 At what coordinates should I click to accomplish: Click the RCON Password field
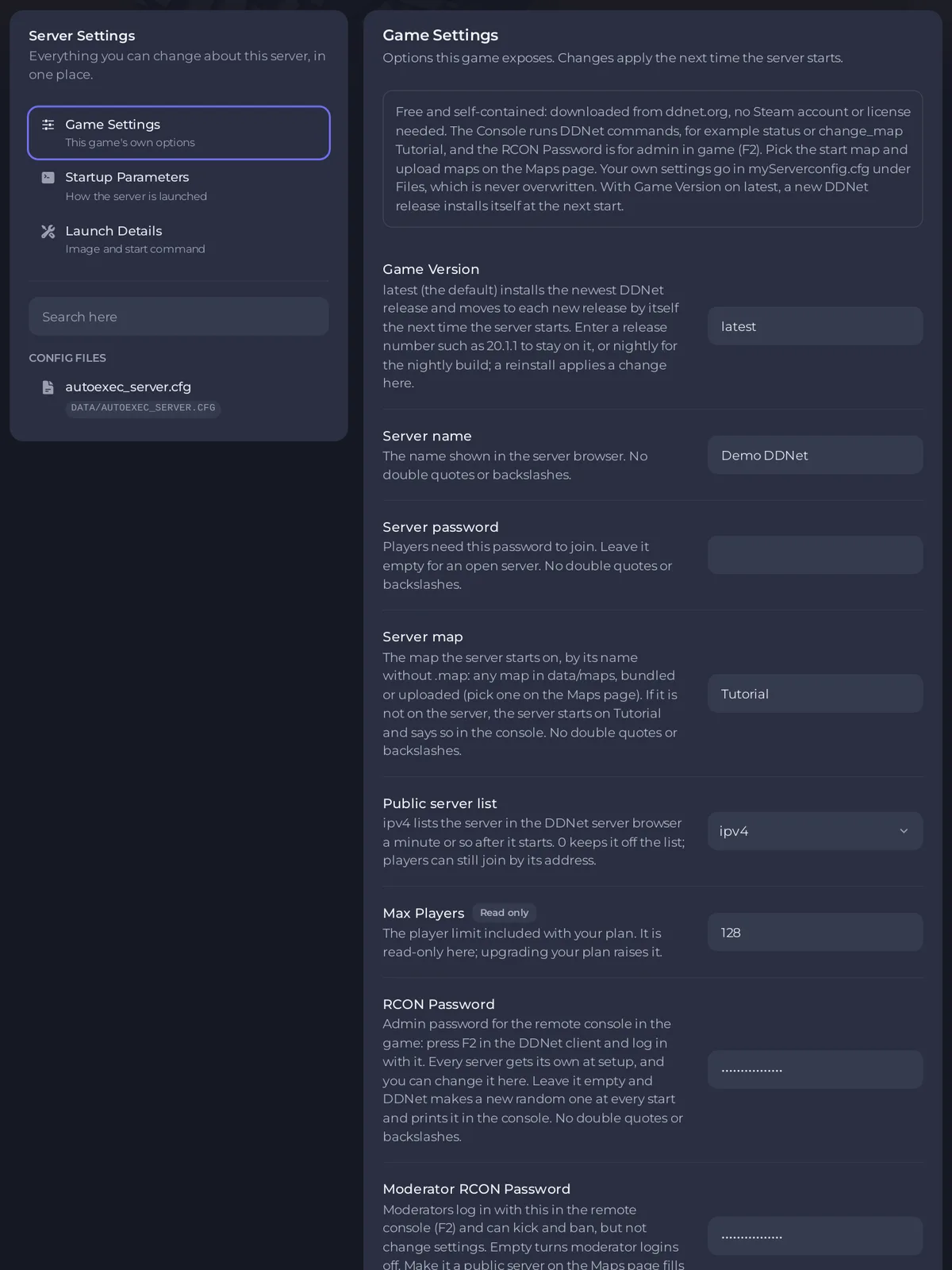tap(815, 1070)
